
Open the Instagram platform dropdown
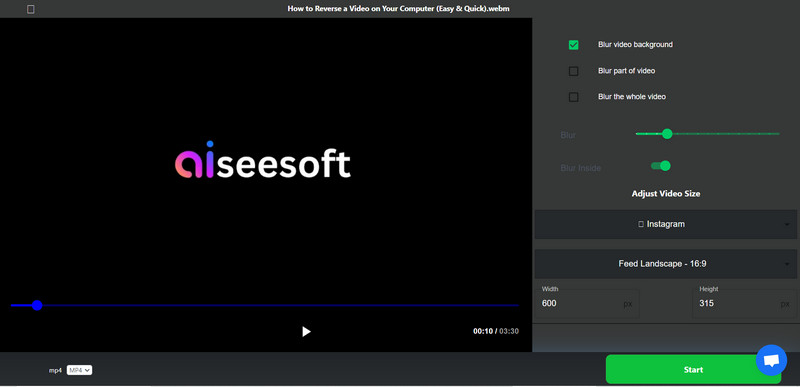click(x=665, y=224)
